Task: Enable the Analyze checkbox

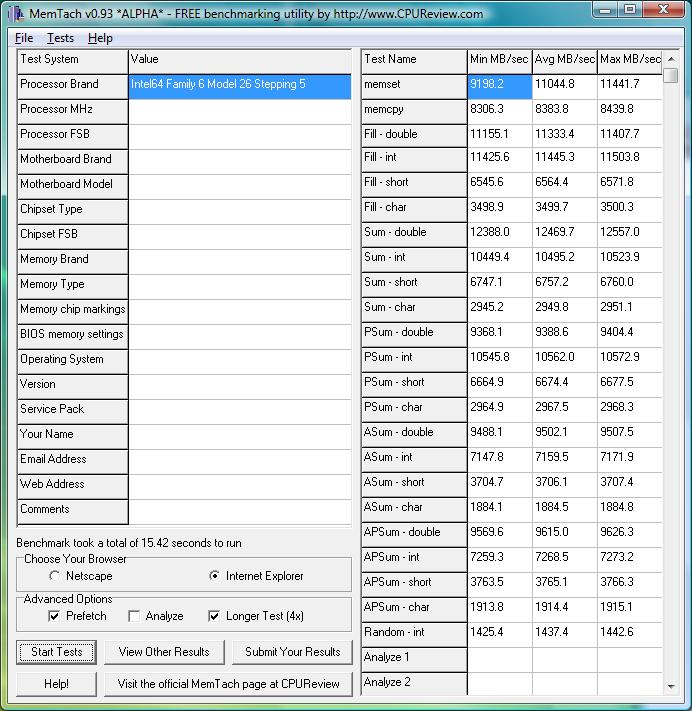Action: (134, 616)
